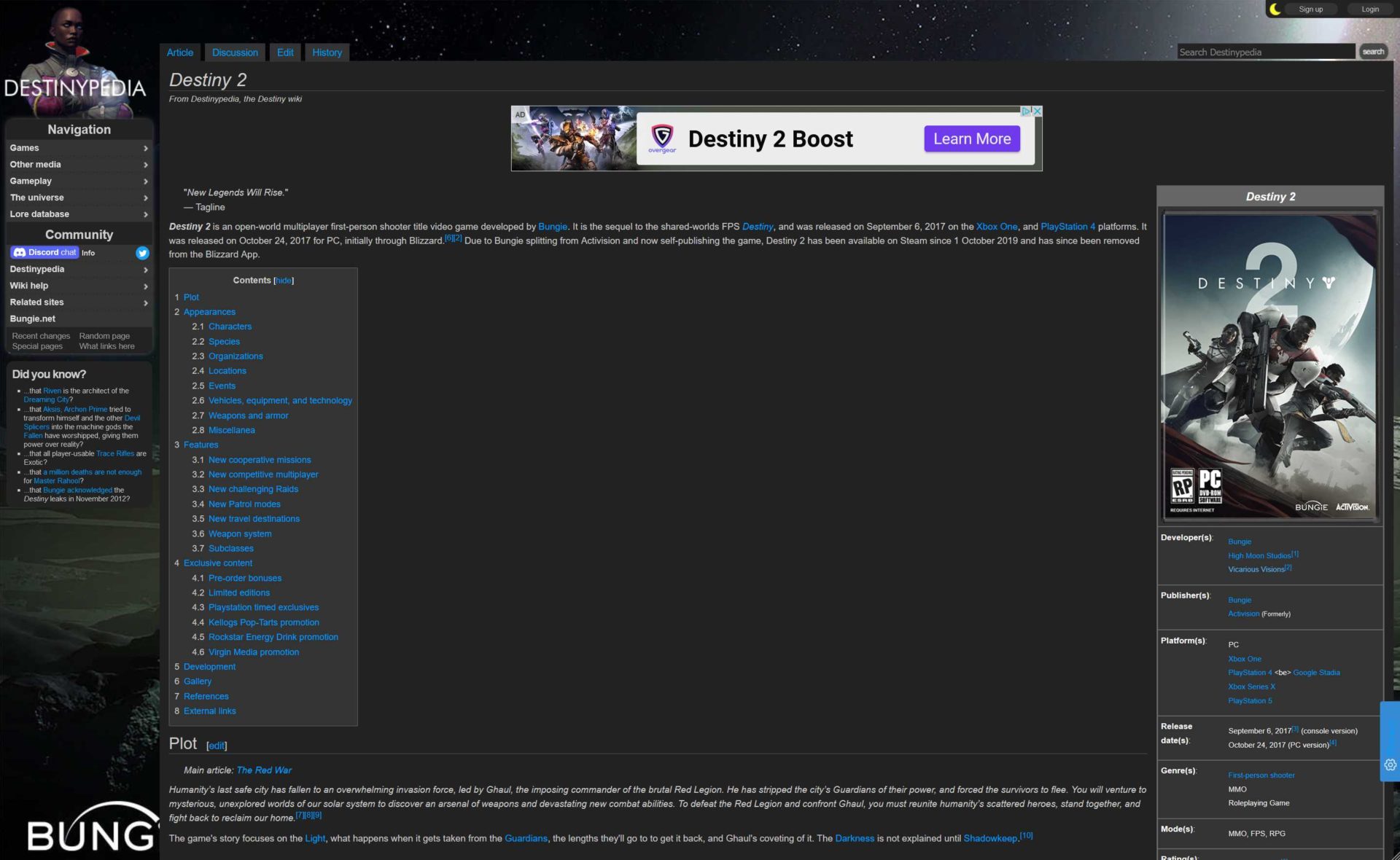1400x860 pixels.
Task: Hide the Contents table
Action: click(x=284, y=281)
